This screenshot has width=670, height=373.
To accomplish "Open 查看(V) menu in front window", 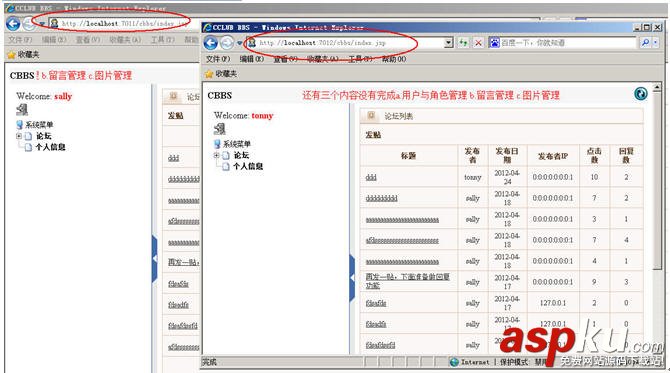I will pyautogui.click(x=285, y=59).
